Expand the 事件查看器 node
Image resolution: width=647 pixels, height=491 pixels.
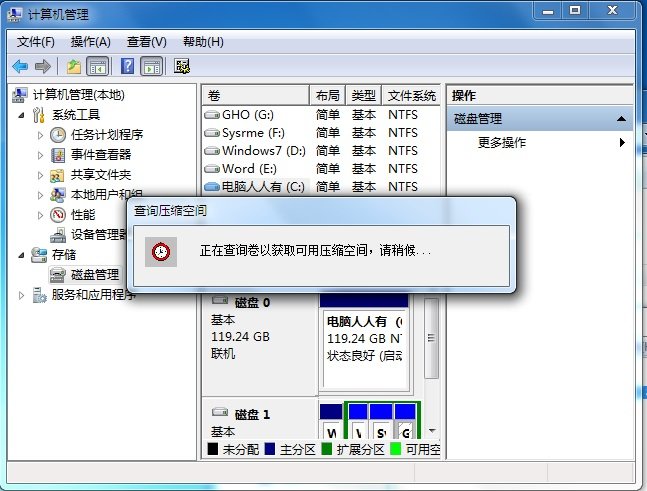(x=40, y=156)
